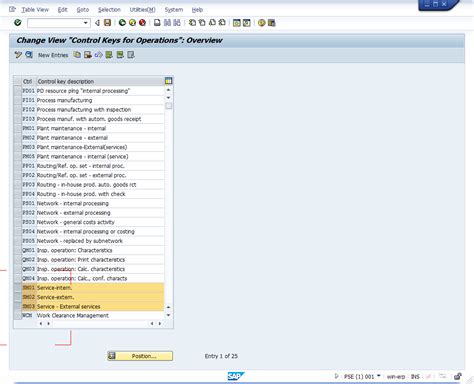Click the red Cancel icon

(x=142, y=23)
